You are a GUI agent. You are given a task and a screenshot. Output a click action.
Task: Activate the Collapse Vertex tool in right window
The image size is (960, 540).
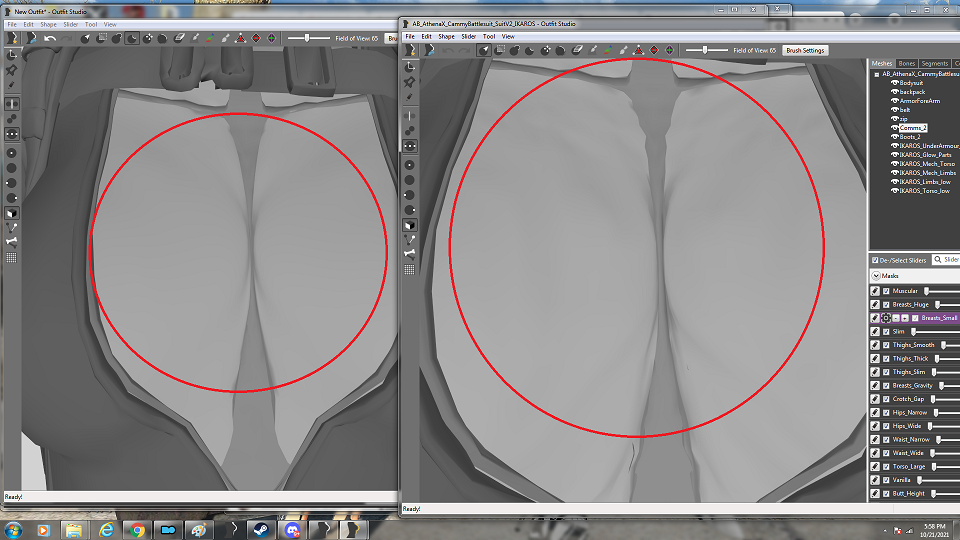tap(639, 50)
